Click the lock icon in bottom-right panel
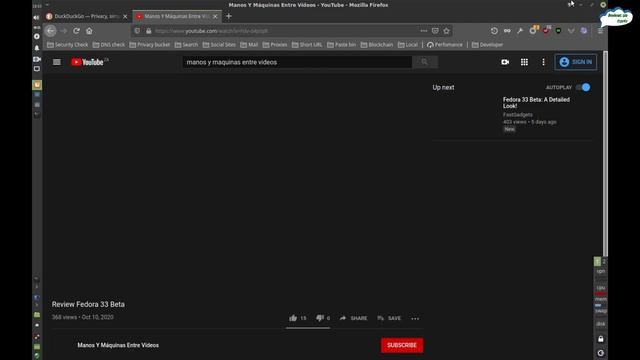Image resolution: width=640 pixels, height=360 pixels. tap(600, 339)
